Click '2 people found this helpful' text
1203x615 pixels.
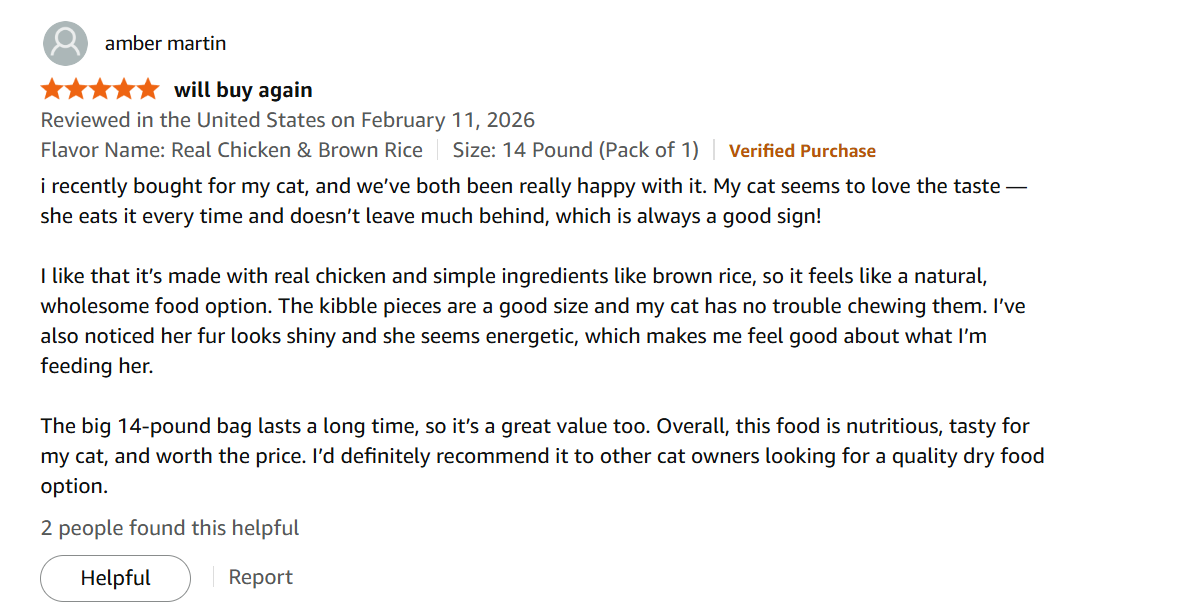click(x=169, y=527)
